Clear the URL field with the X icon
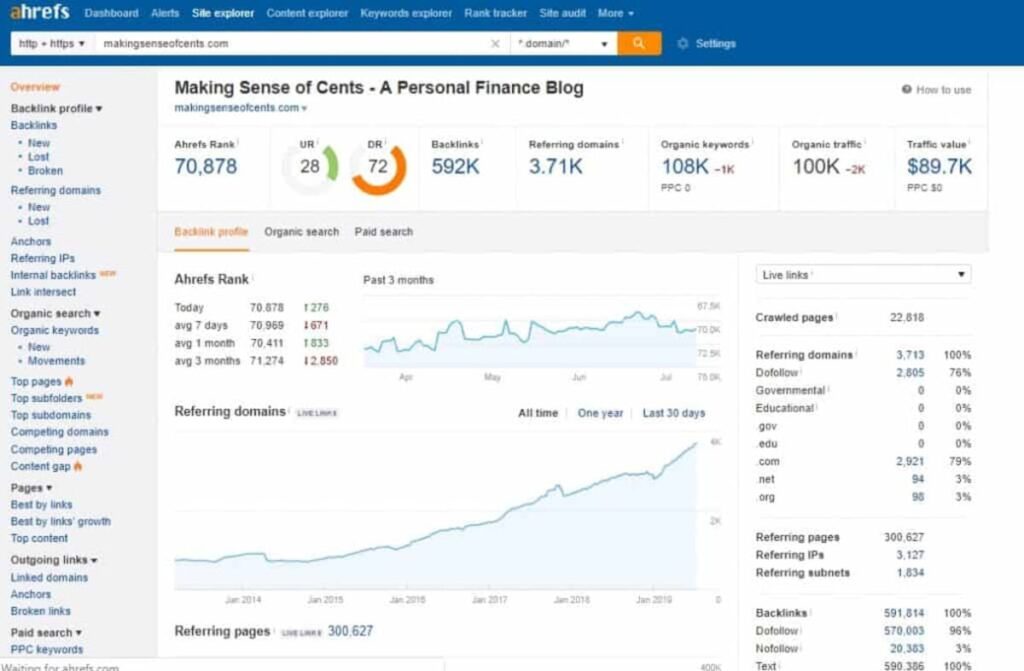The width and height of the screenshot is (1024, 671). point(495,44)
